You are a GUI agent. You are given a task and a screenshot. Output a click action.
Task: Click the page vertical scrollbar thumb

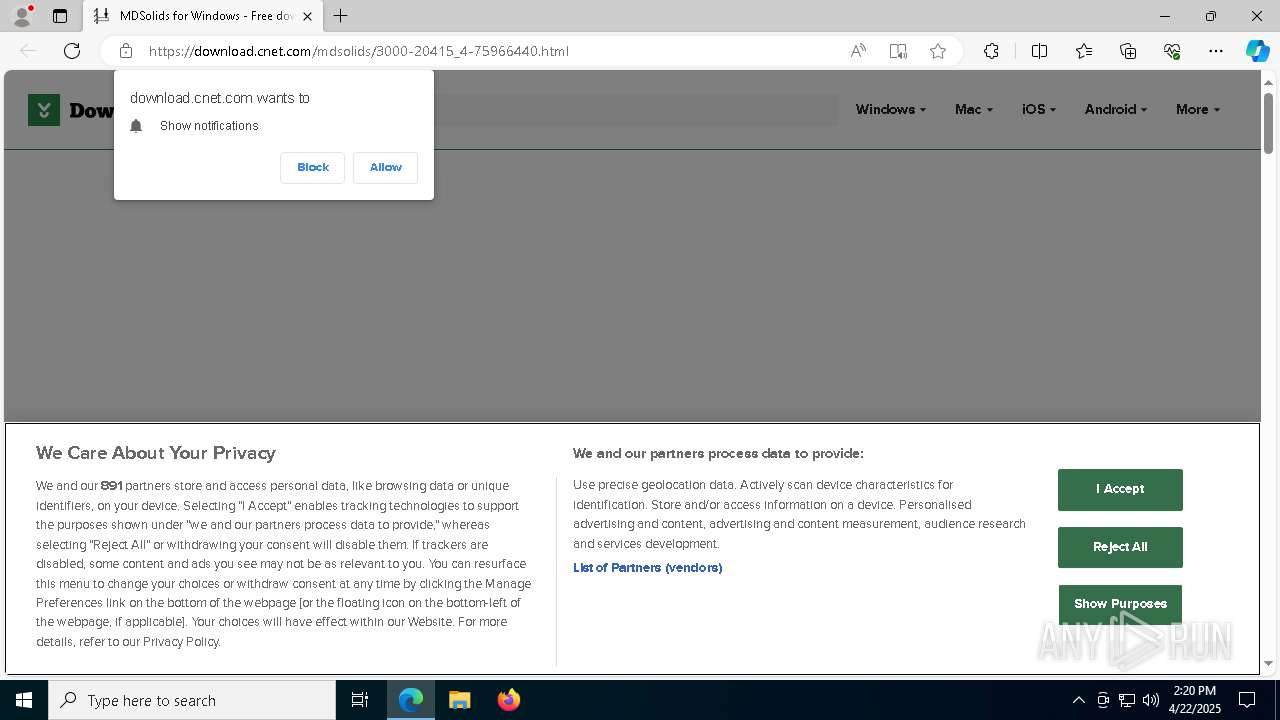[x=1268, y=123]
